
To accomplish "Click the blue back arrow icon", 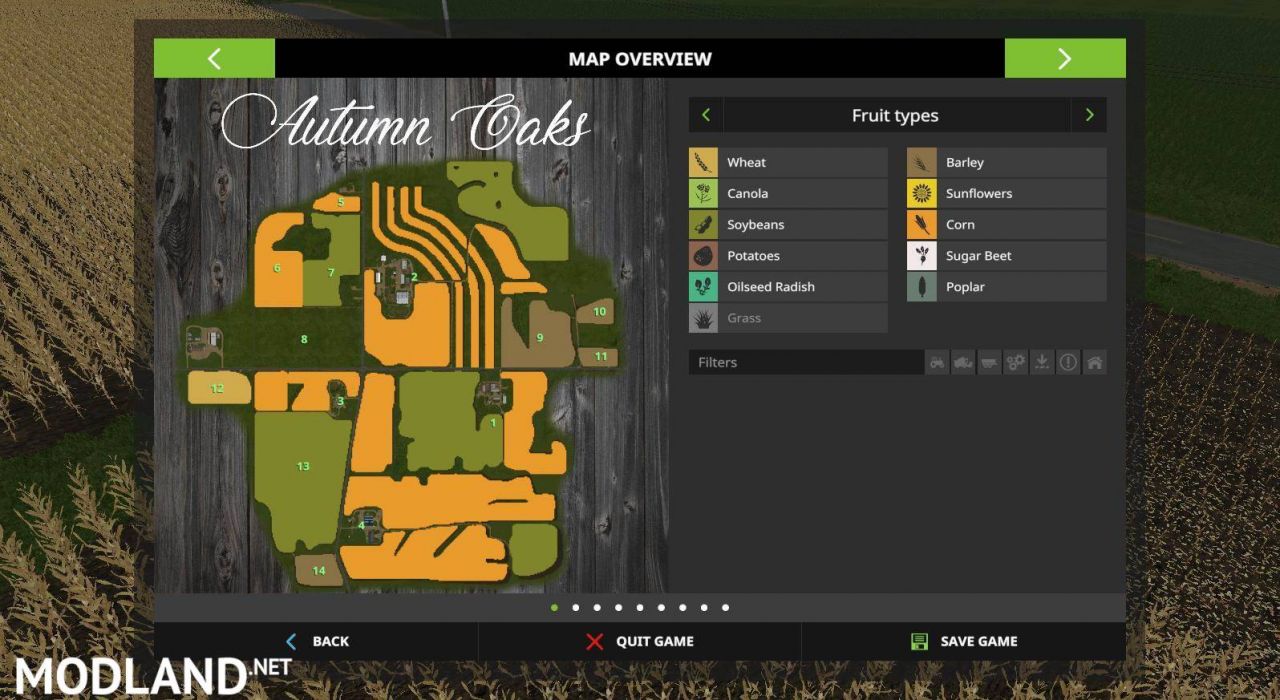I will coord(291,642).
